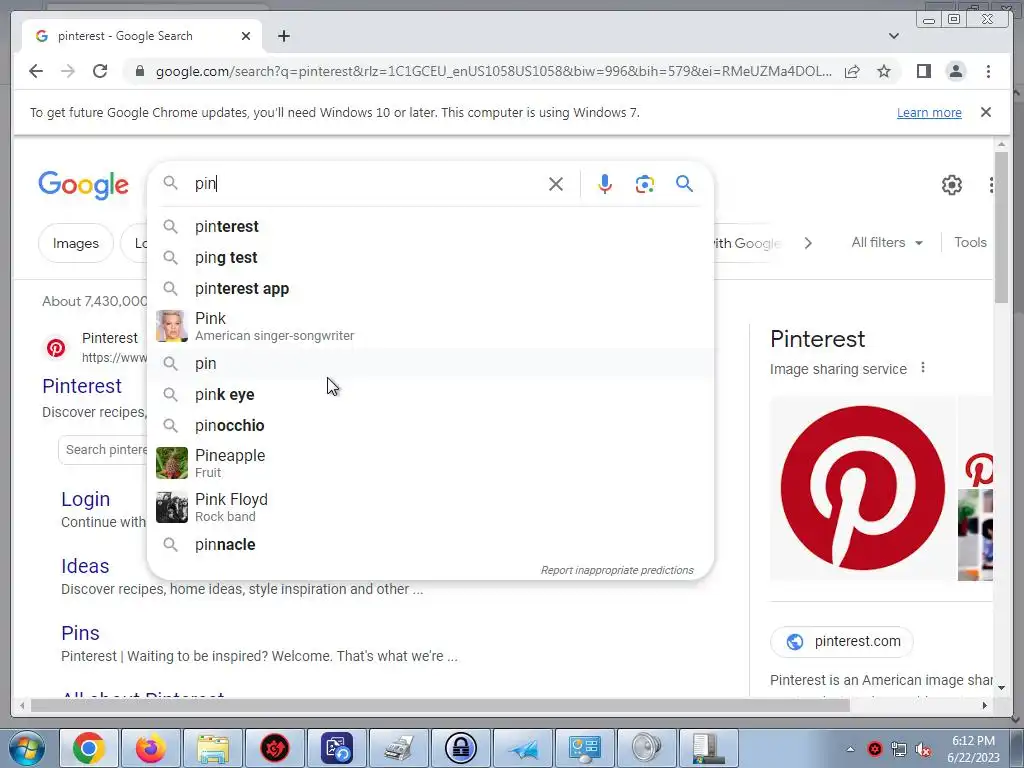The width and height of the screenshot is (1024, 768).
Task: Go back to the previous page
Action: click(36, 71)
